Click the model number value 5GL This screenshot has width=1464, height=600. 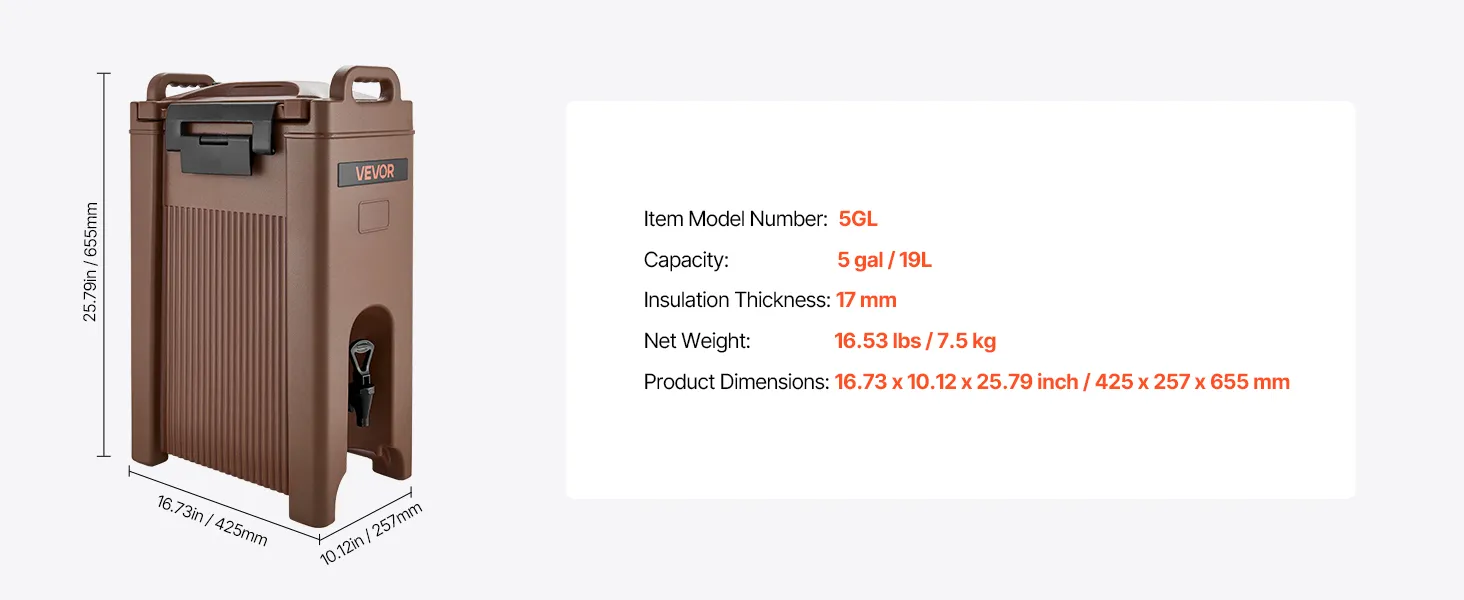(x=858, y=219)
